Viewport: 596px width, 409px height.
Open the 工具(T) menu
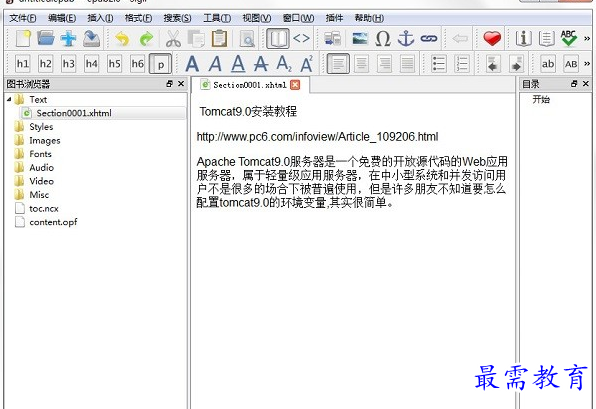[217, 18]
